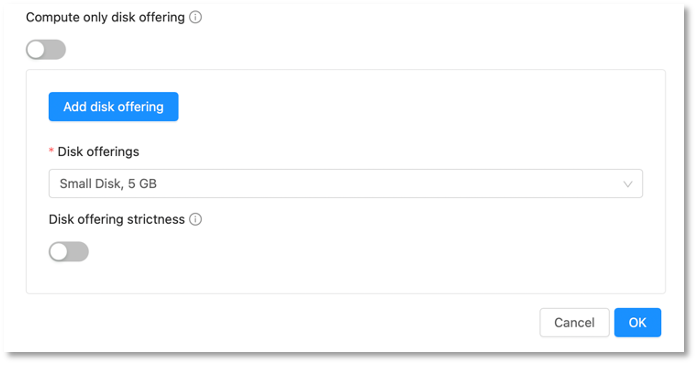Click info icon beside Disk offering strictness
The image size is (698, 366).
pyautogui.click(x=195, y=220)
